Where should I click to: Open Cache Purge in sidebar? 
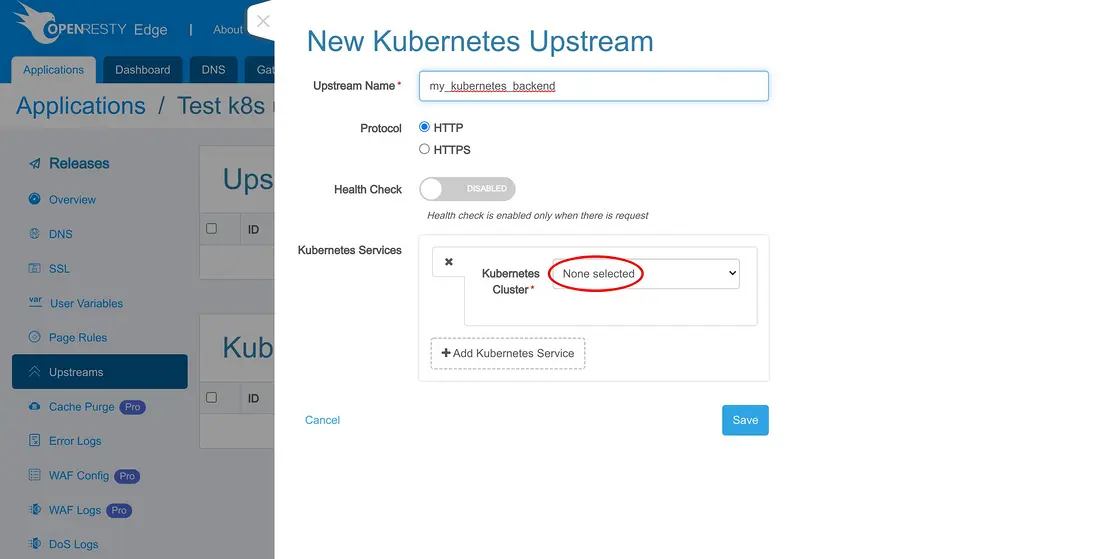[81, 407]
